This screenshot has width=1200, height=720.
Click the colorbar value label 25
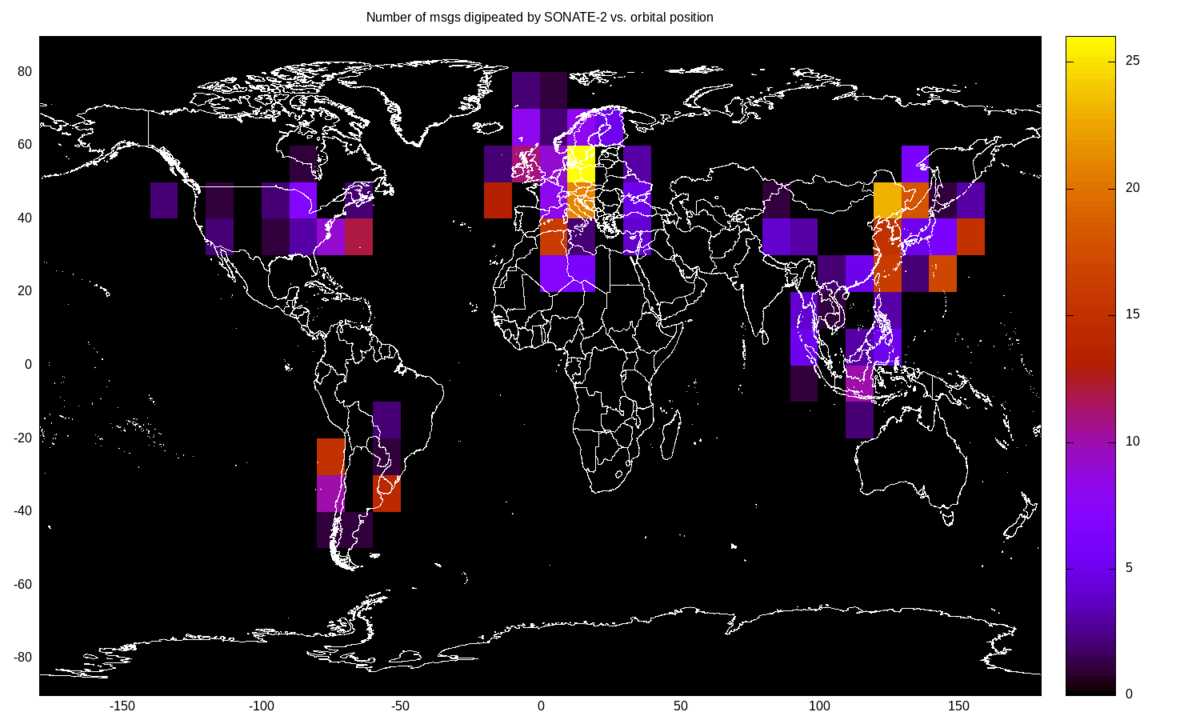(1131, 60)
